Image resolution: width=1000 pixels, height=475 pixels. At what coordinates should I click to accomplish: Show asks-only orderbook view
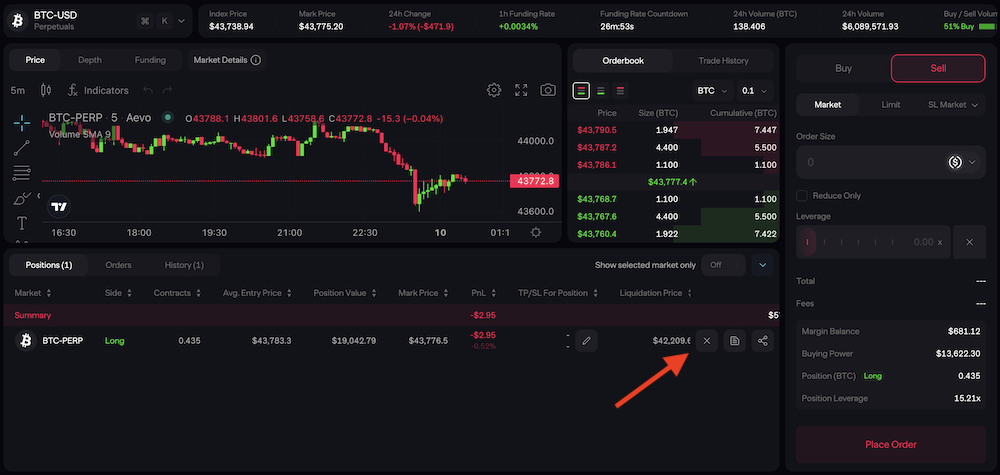point(620,91)
